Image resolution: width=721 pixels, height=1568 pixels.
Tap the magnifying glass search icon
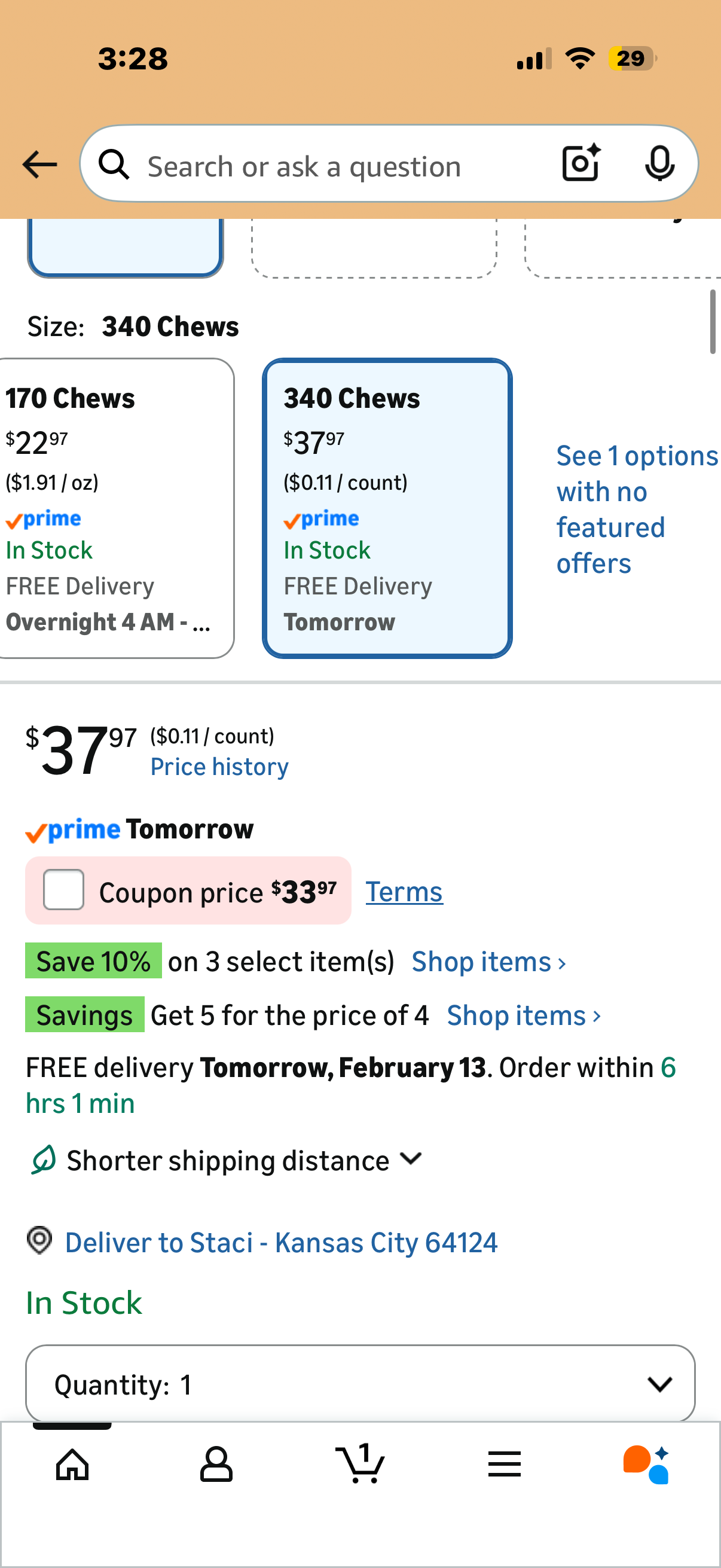click(x=115, y=164)
